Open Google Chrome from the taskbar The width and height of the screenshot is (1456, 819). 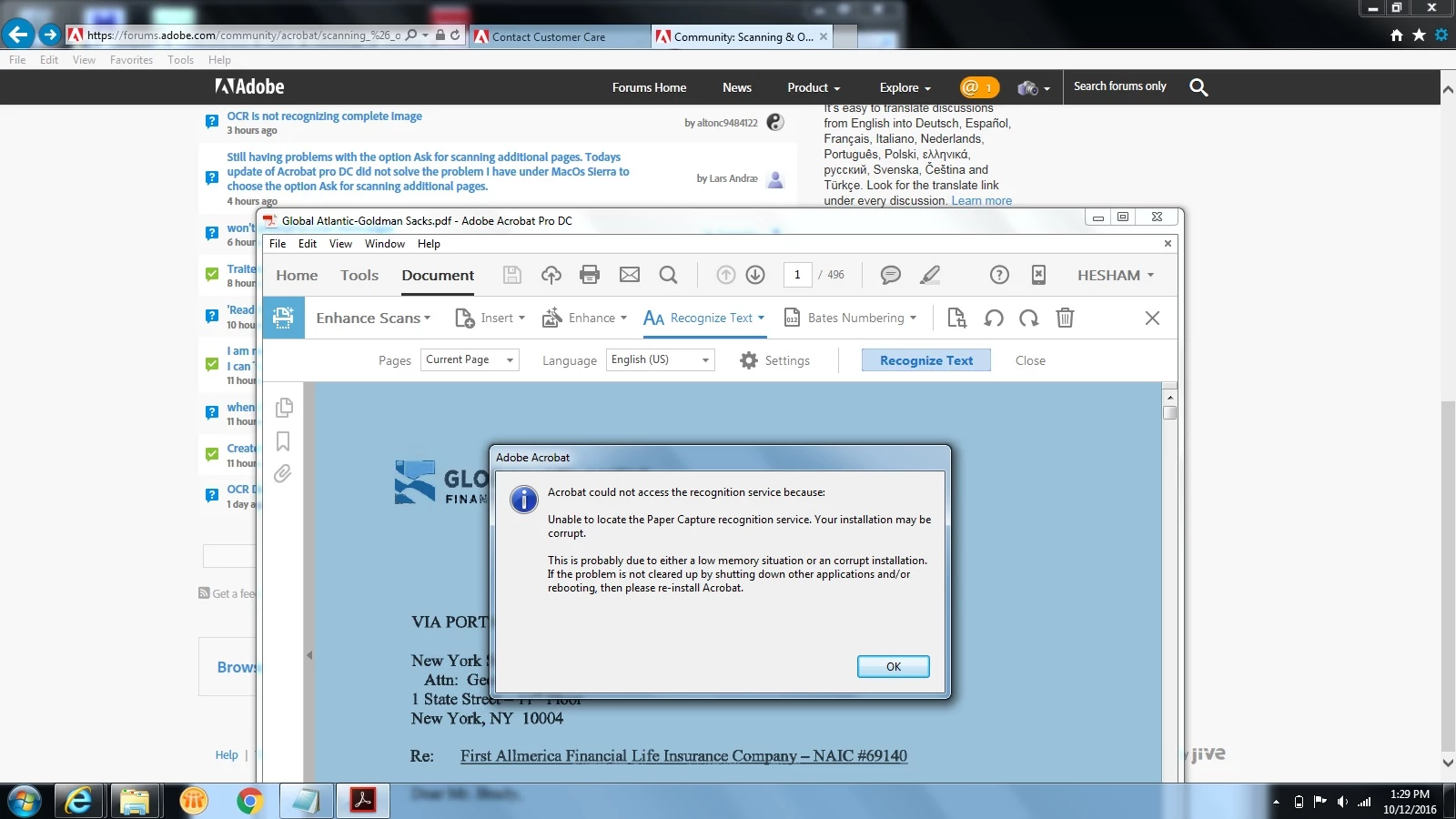pos(249,802)
